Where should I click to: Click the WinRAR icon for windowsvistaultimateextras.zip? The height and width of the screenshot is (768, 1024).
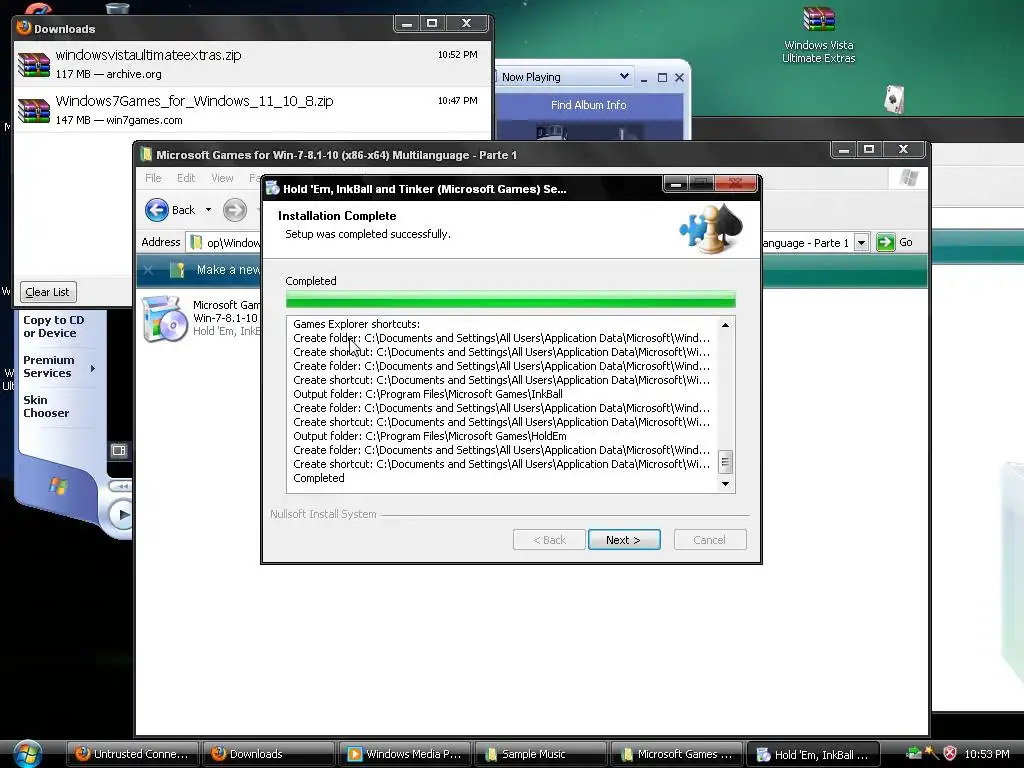coord(33,64)
